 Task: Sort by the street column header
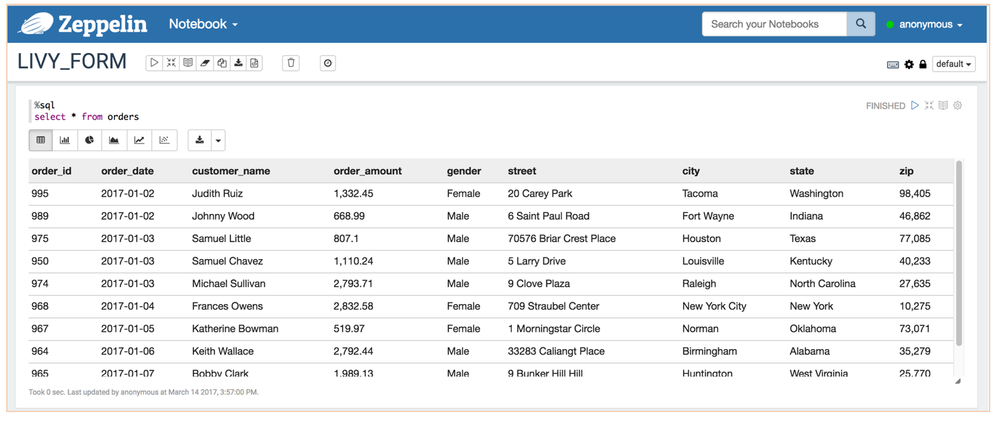(522, 171)
